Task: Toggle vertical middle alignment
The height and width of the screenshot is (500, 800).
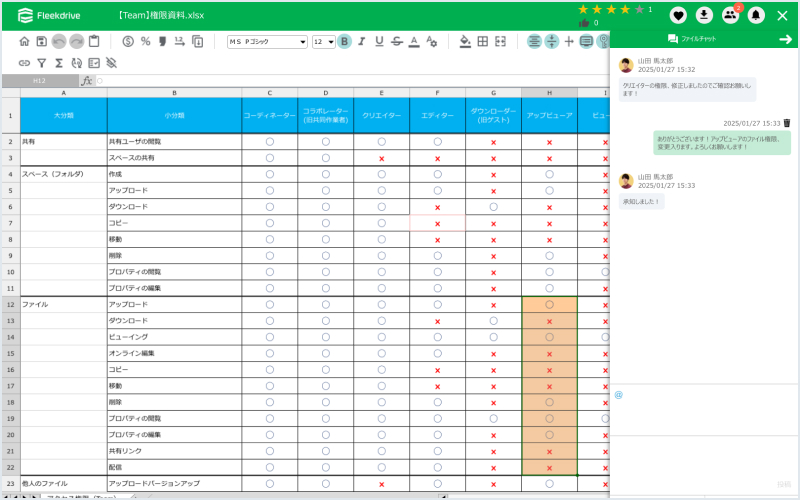Action: click(552, 42)
